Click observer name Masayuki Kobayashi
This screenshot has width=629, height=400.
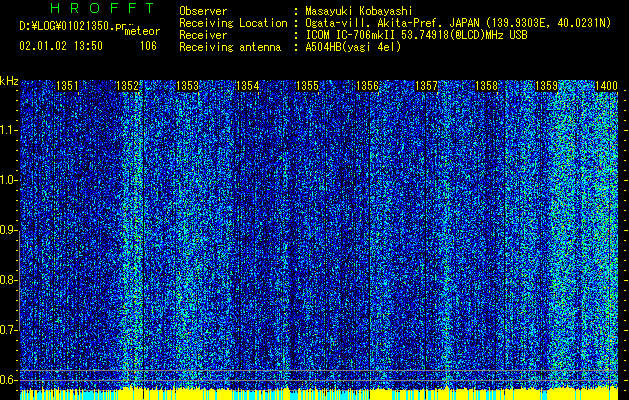coord(359,11)
